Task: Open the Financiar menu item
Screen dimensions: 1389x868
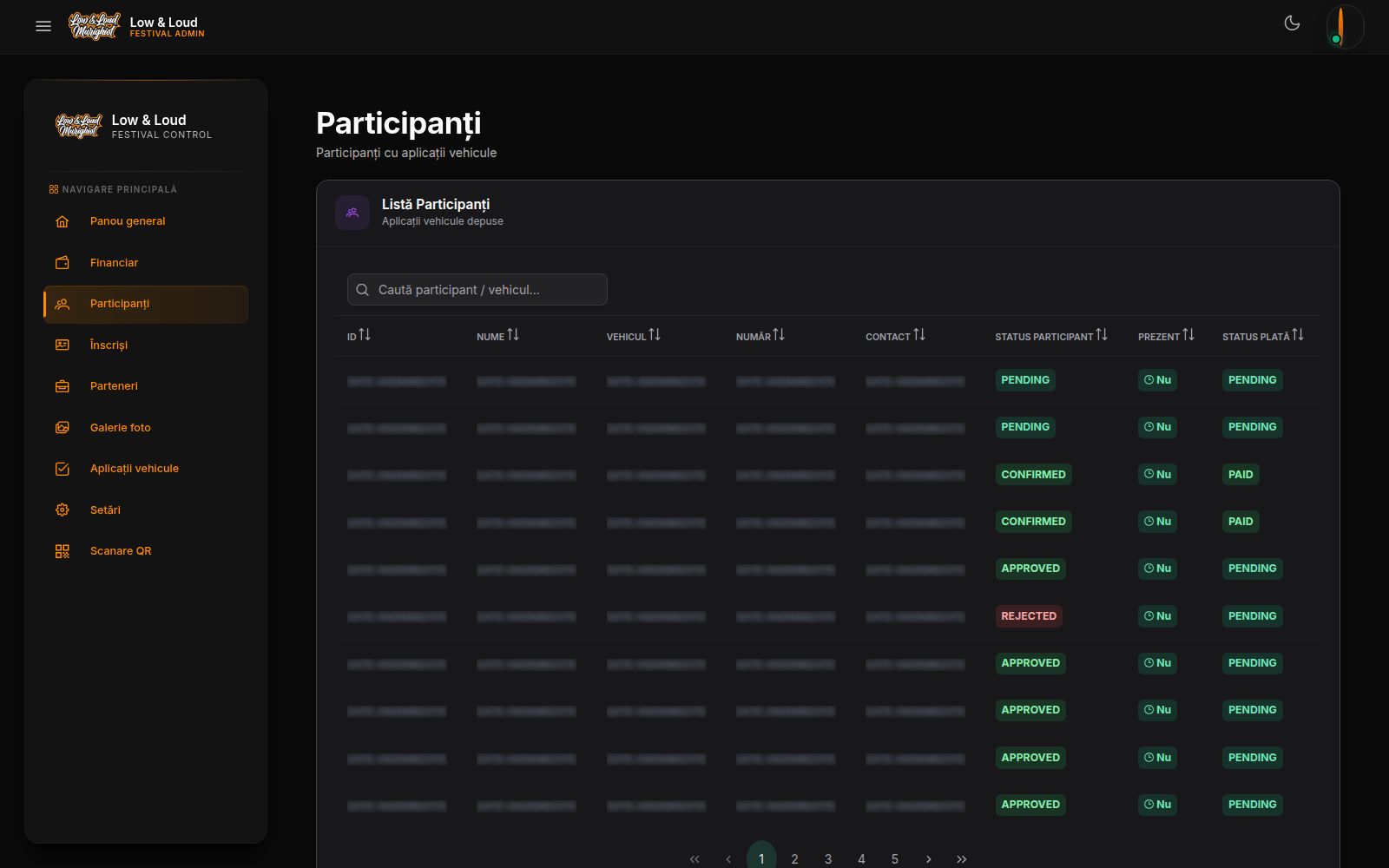Action: (146, 263)
